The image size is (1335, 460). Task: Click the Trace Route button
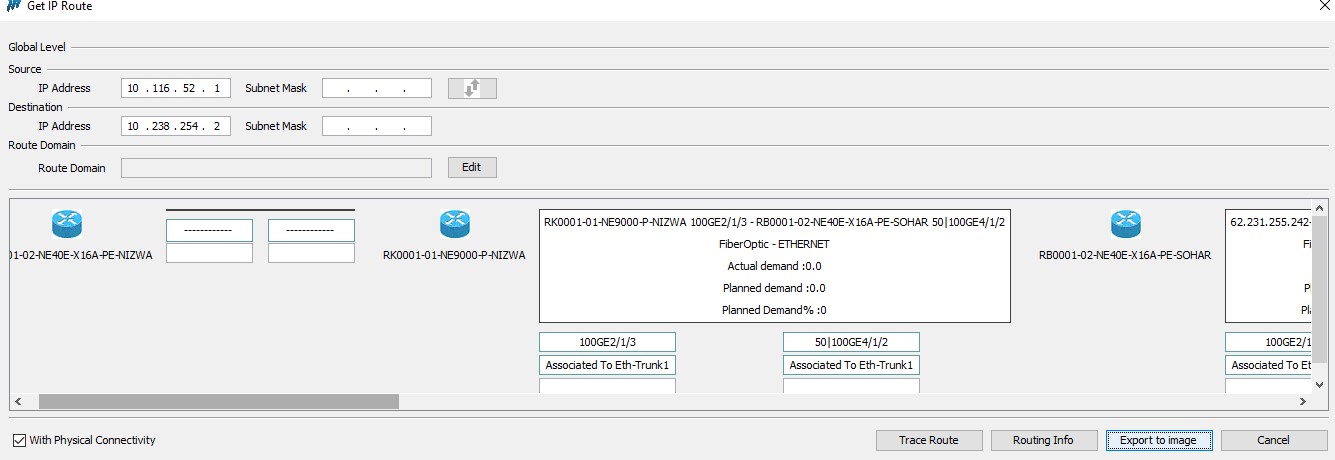point(928,440)
